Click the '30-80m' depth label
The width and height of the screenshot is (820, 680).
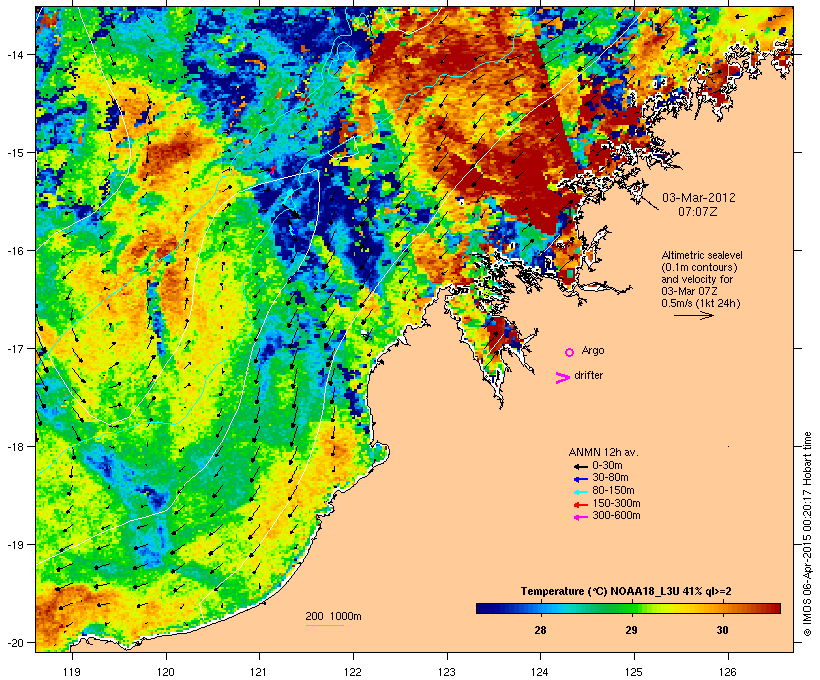click(610, 478)
